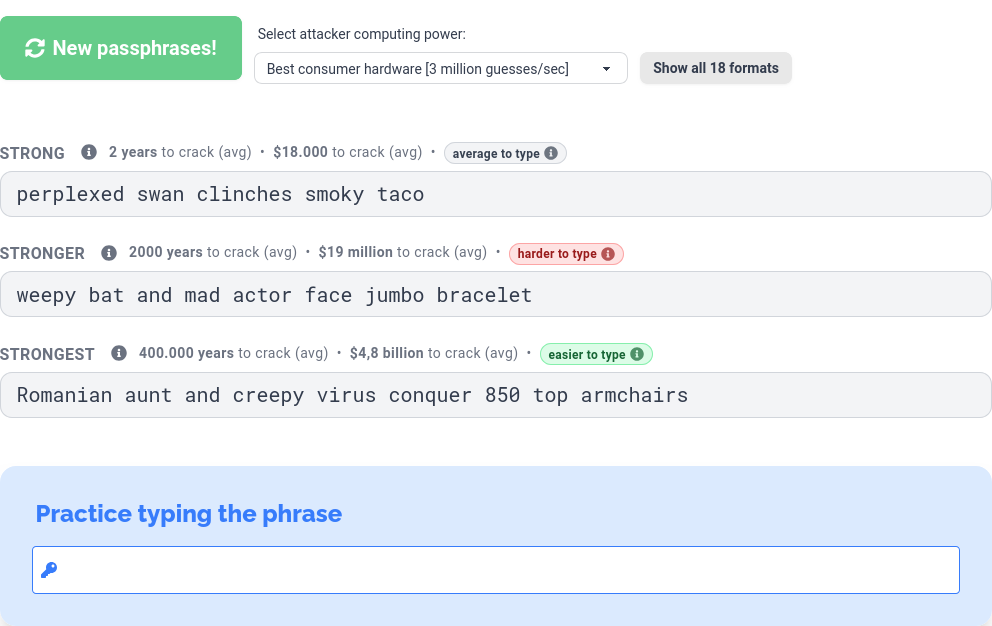Image resolution: width=992 pixels, height=626 pixels.
Task: Open the attacker computing power dropdown
Action: pyautogui.click(x=440, y=68)
